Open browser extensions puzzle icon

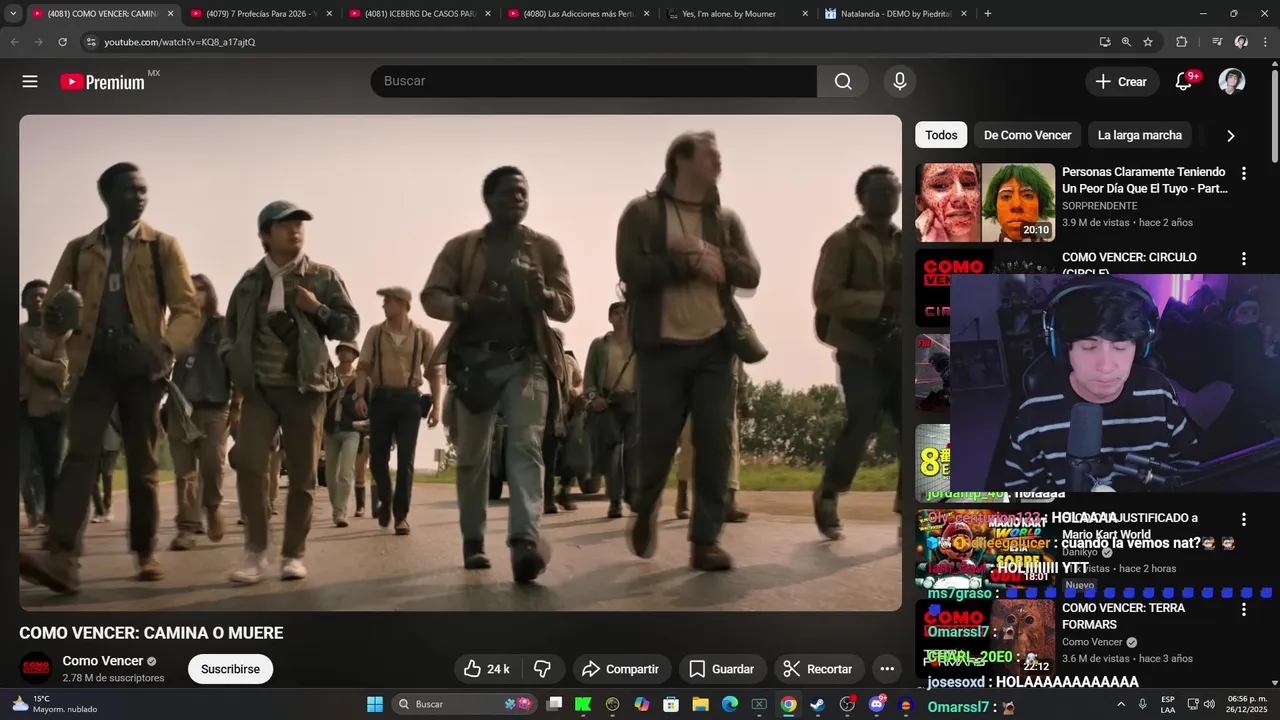pyautogui.click(x=1181, y=42)
